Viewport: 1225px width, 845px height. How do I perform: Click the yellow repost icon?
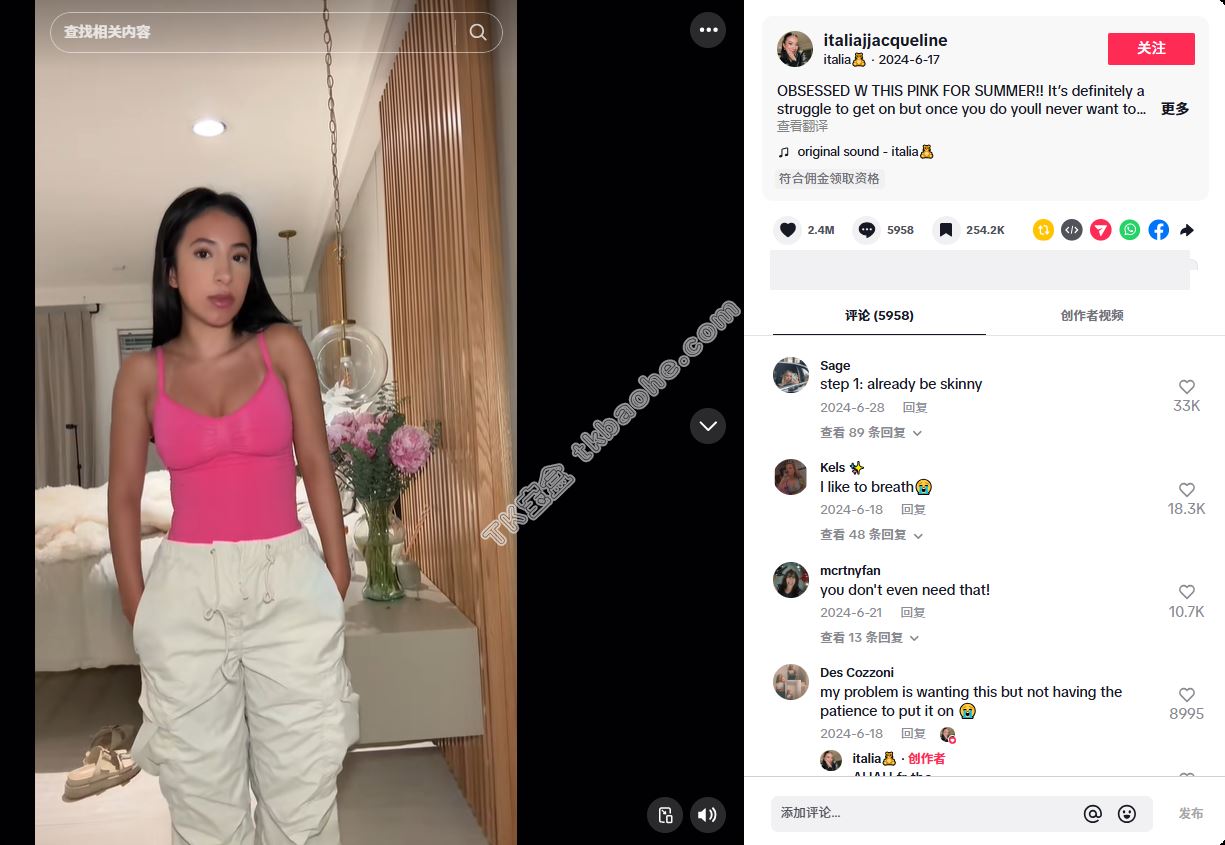coord(1043,230)
